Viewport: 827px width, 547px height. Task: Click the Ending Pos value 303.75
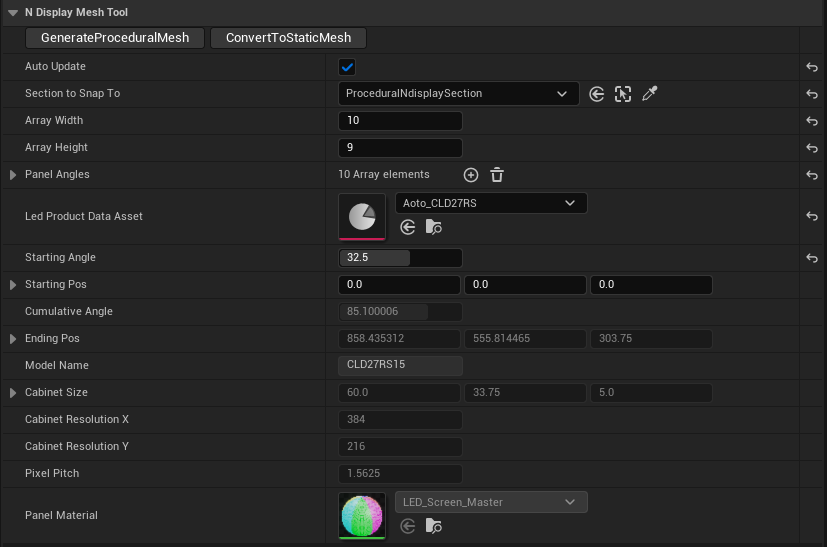pyautogui.click(x=651, y=339)
